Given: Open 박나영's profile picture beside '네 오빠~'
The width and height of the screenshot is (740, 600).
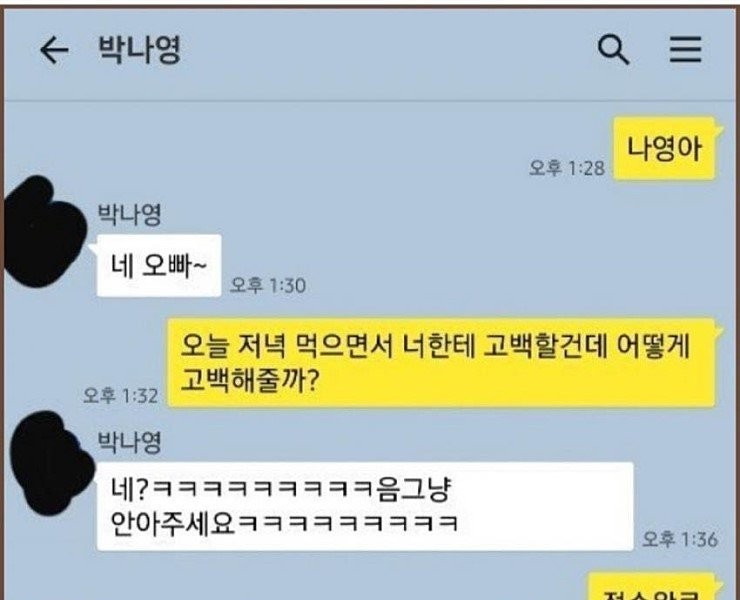Looking at the screenshot, I should (43, 231).
